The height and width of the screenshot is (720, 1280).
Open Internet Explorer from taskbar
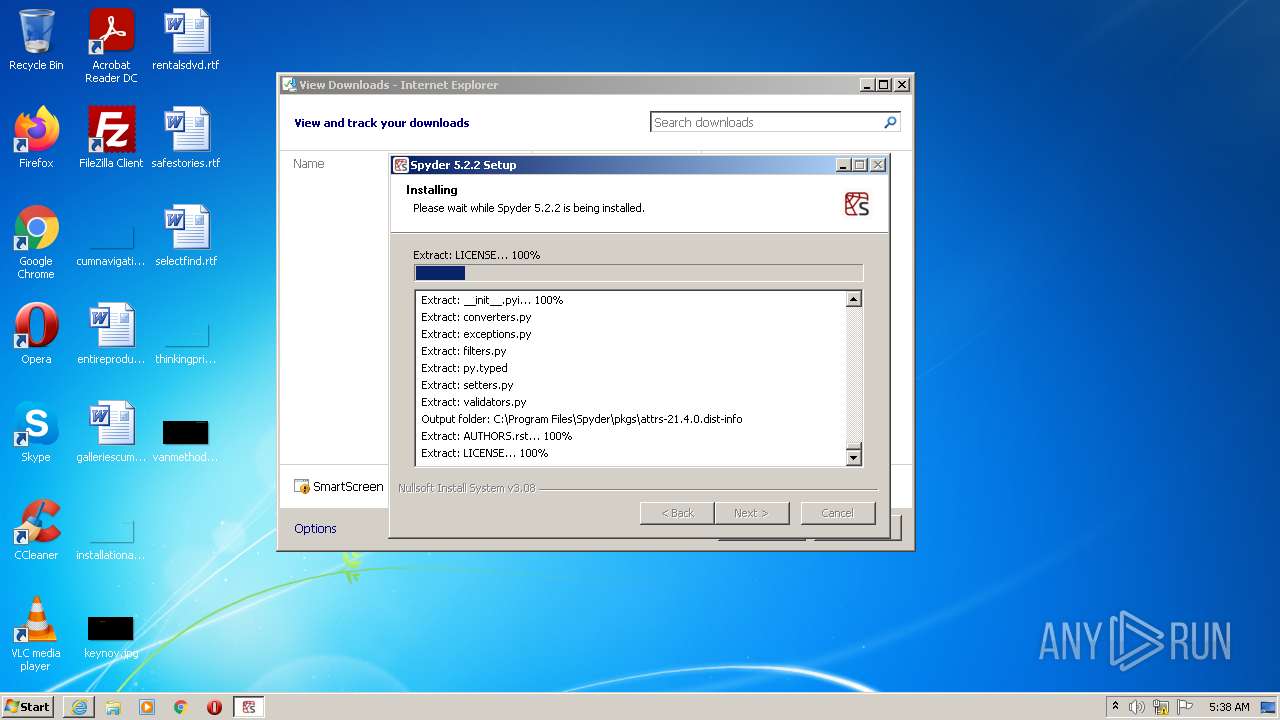[x=79, y=707]
